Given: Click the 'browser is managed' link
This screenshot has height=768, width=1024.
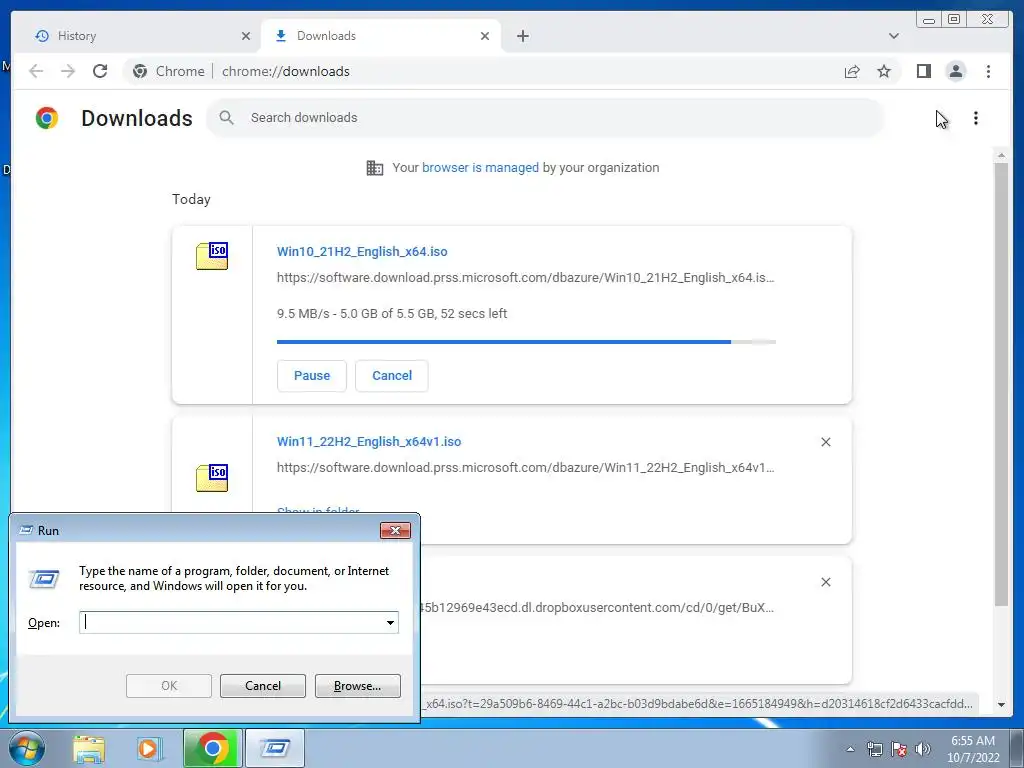Looking at the screenshot, I should coord(480,168).
